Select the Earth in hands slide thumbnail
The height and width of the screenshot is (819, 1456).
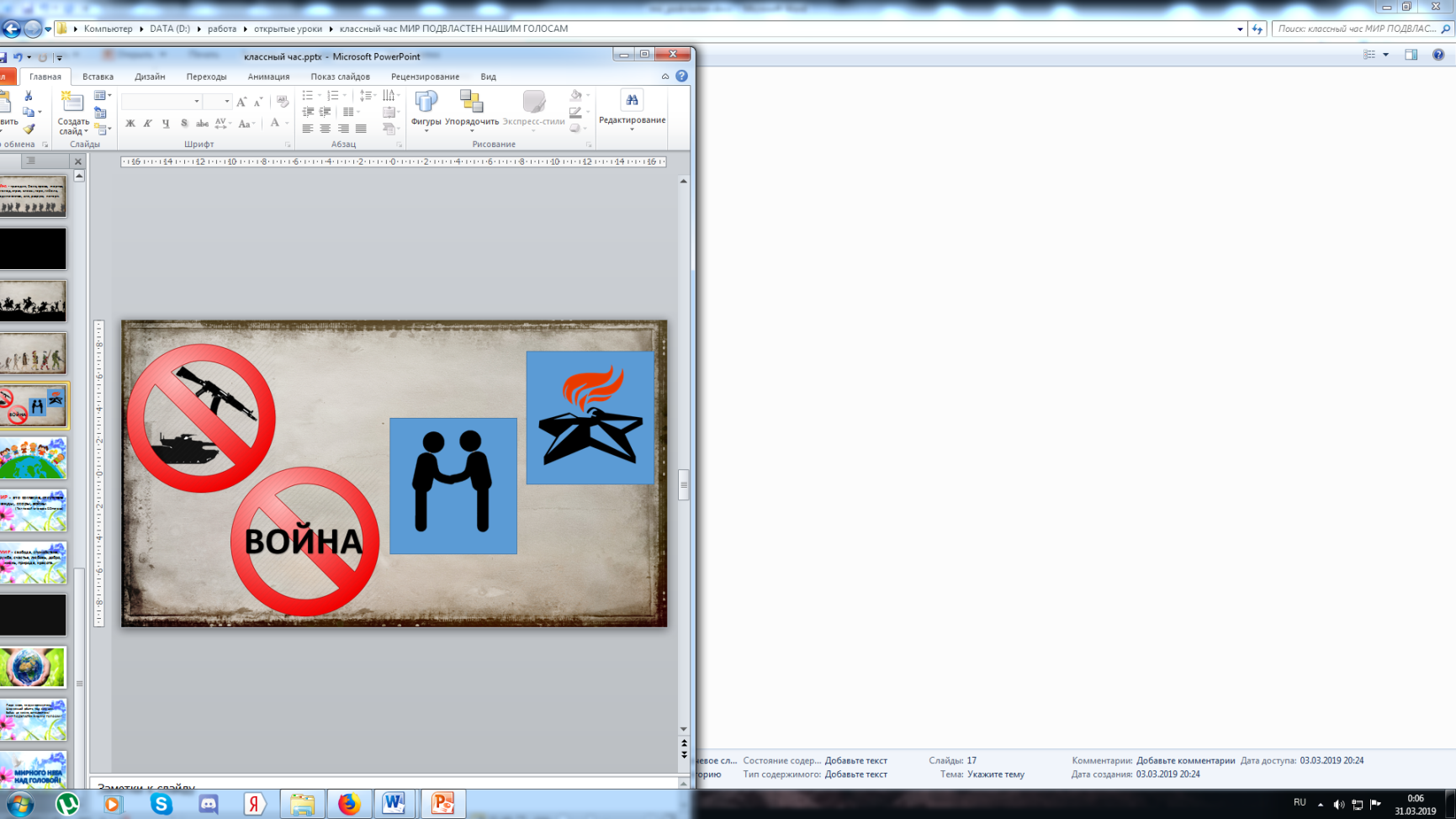tap(33, 668)
